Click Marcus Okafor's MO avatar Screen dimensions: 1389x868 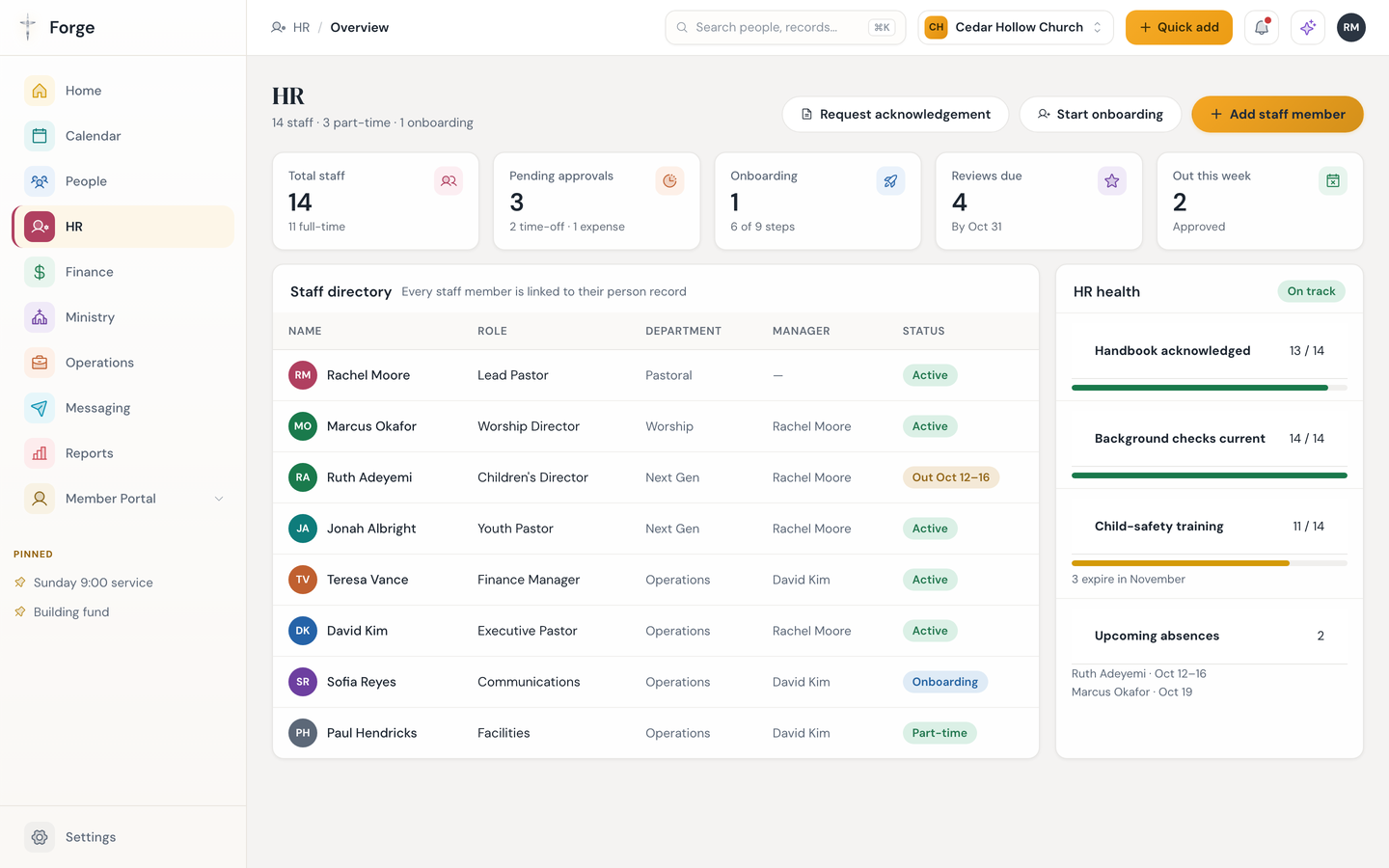point(303,426)
